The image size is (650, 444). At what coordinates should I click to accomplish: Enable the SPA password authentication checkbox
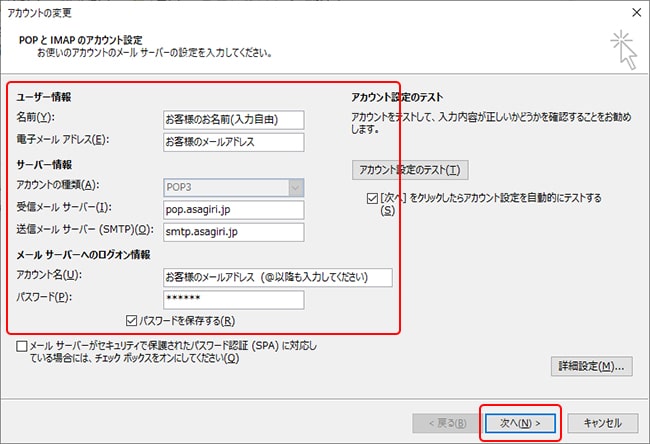click(22, 345)
